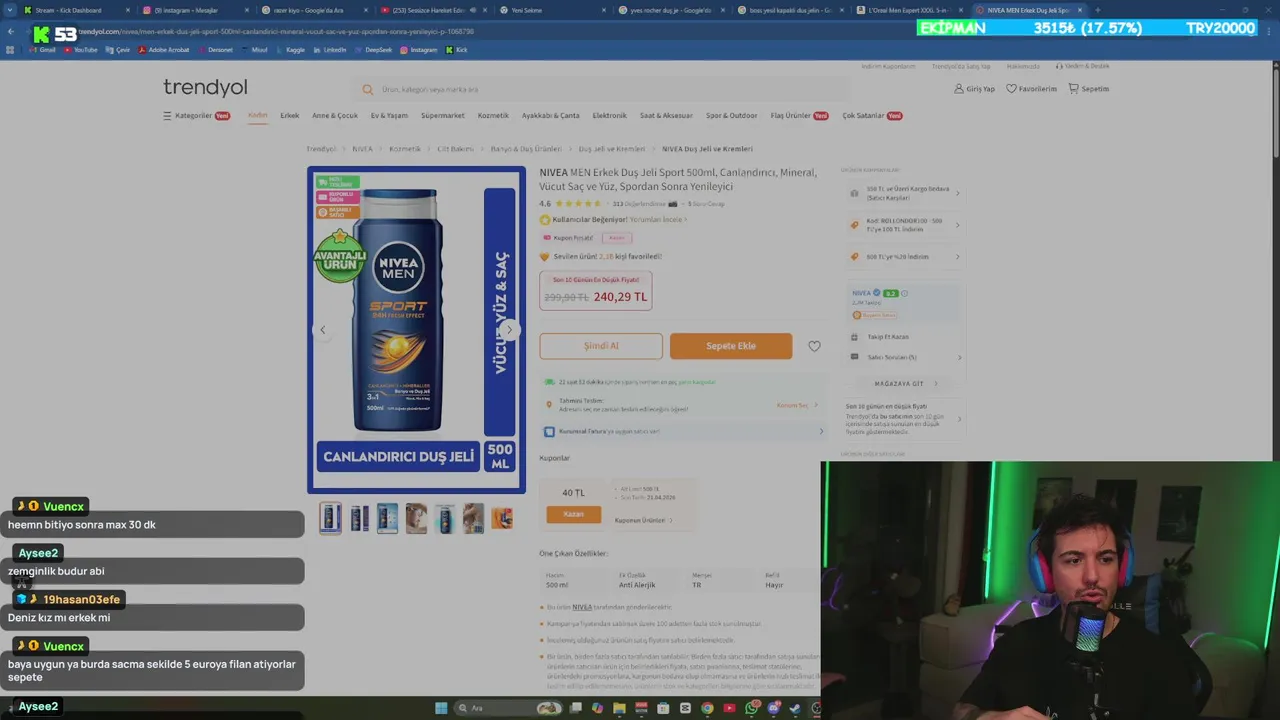Open Google Chrome from the taskbar
Image resolution: width=1280 pixels, height=720 pixels.
pyautogui.click(x=707, y=708)
